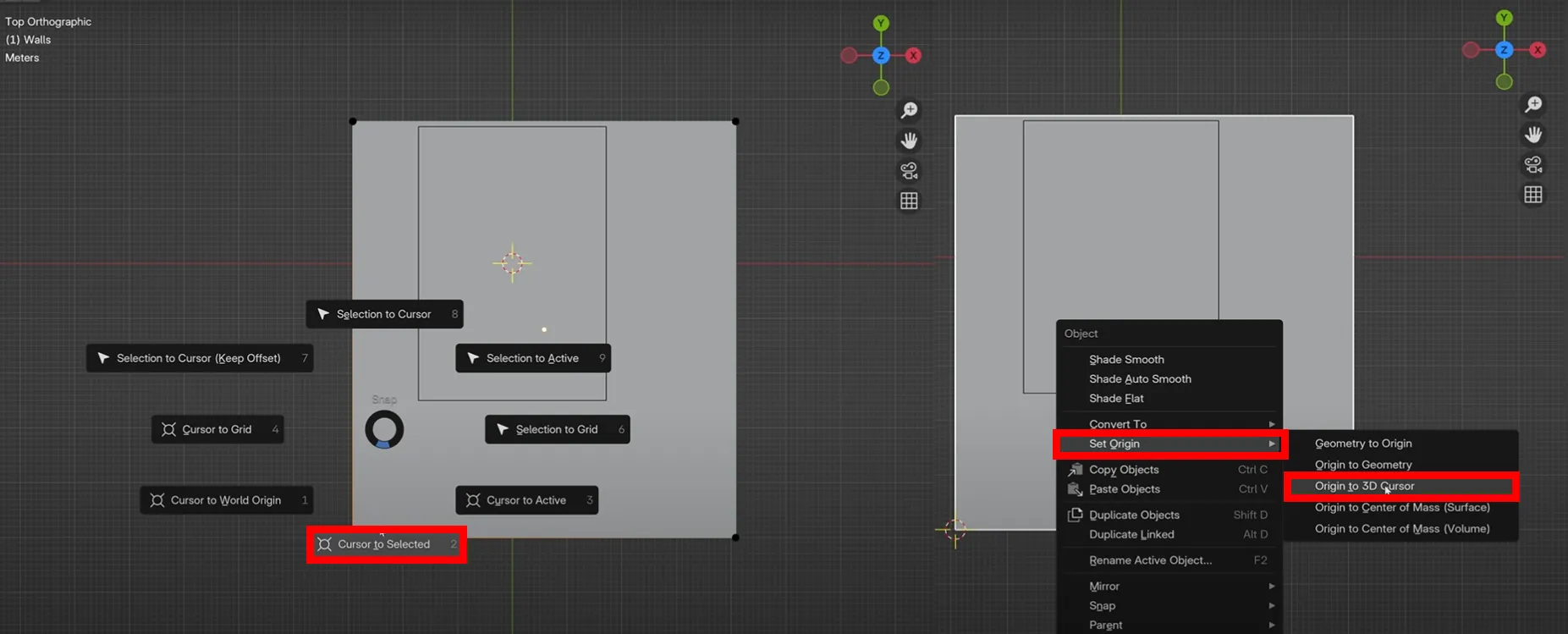This screenshot has height=634, width=1568.
Task: Click the Snap pie menu center ring
Action: click(x=384, y=429)
